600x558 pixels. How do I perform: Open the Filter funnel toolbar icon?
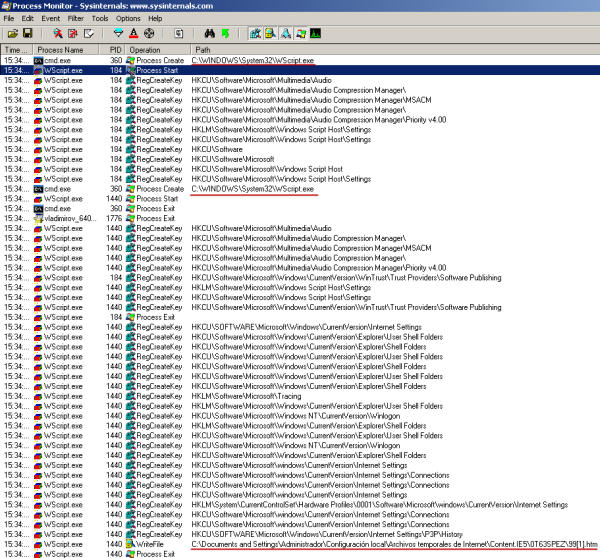pyautogui.click(x=118, y=34)
